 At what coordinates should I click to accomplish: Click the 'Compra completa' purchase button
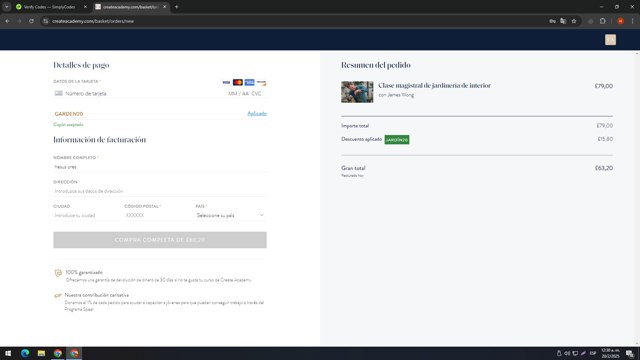(x=160, y=240)
